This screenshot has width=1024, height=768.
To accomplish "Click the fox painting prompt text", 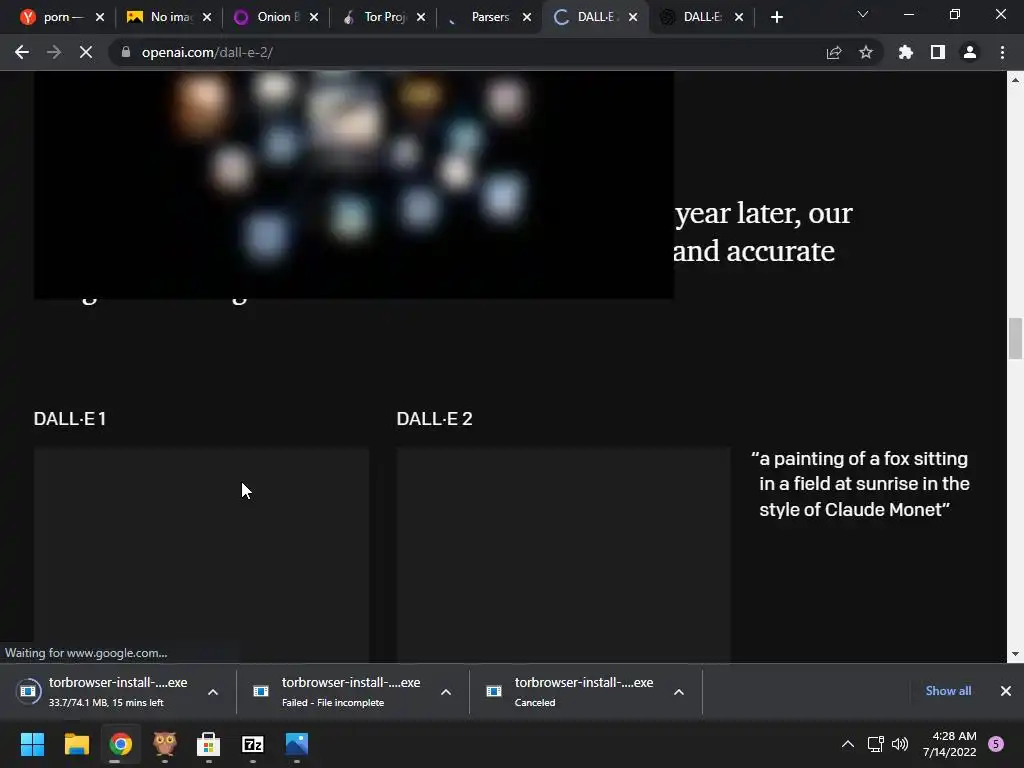I will (859, 484).
